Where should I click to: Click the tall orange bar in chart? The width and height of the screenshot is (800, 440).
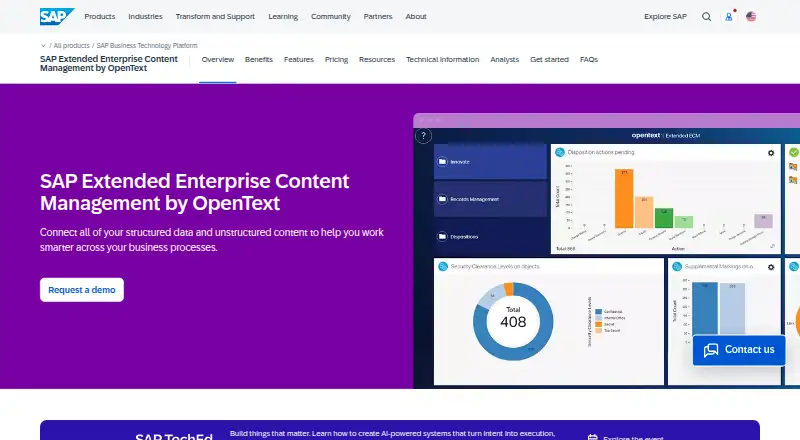coord(624,198)
